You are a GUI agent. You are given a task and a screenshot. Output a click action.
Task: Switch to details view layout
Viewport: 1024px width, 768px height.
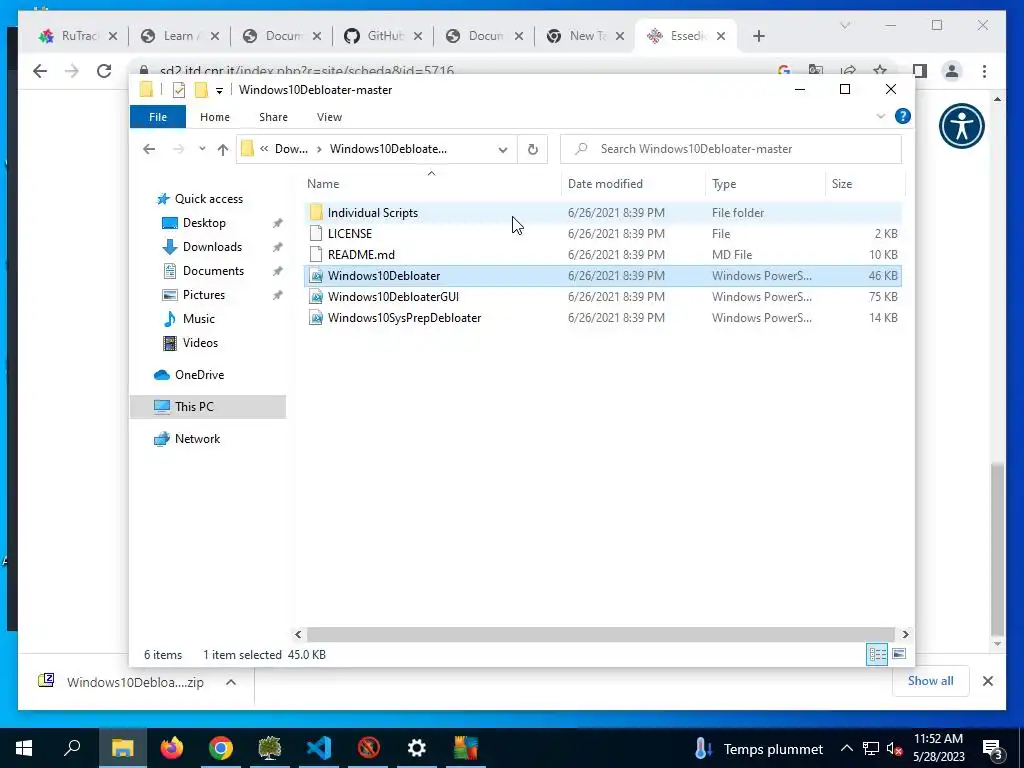[x=876, y=654]
